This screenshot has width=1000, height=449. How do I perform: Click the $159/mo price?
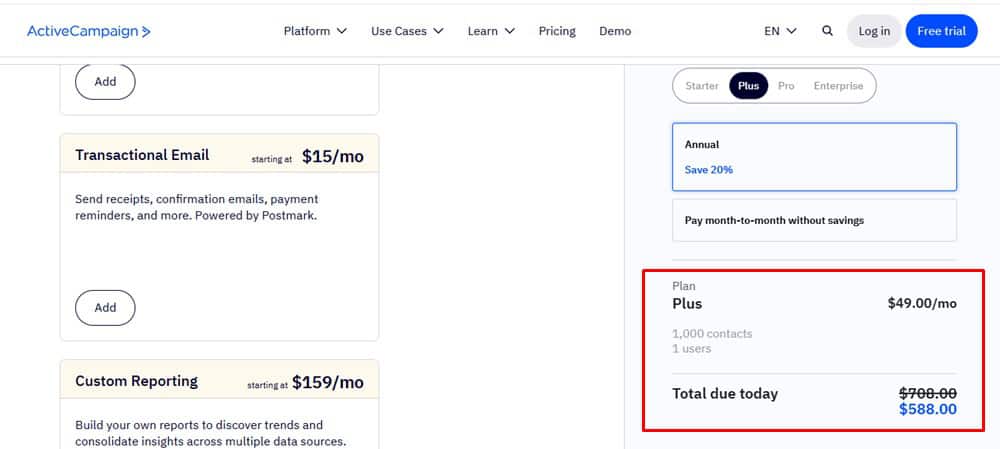click(x=328, y=382)
